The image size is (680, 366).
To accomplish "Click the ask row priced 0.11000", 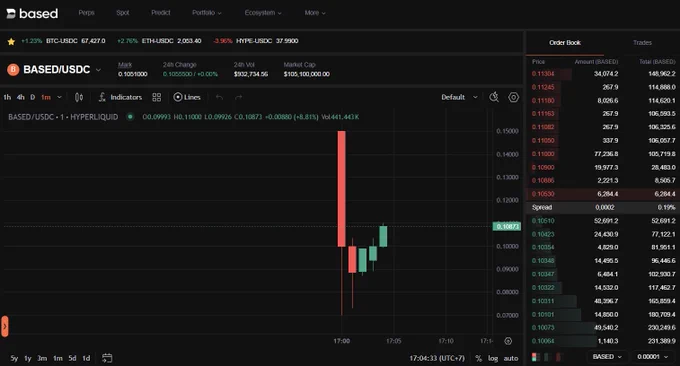I will (603, 154).
